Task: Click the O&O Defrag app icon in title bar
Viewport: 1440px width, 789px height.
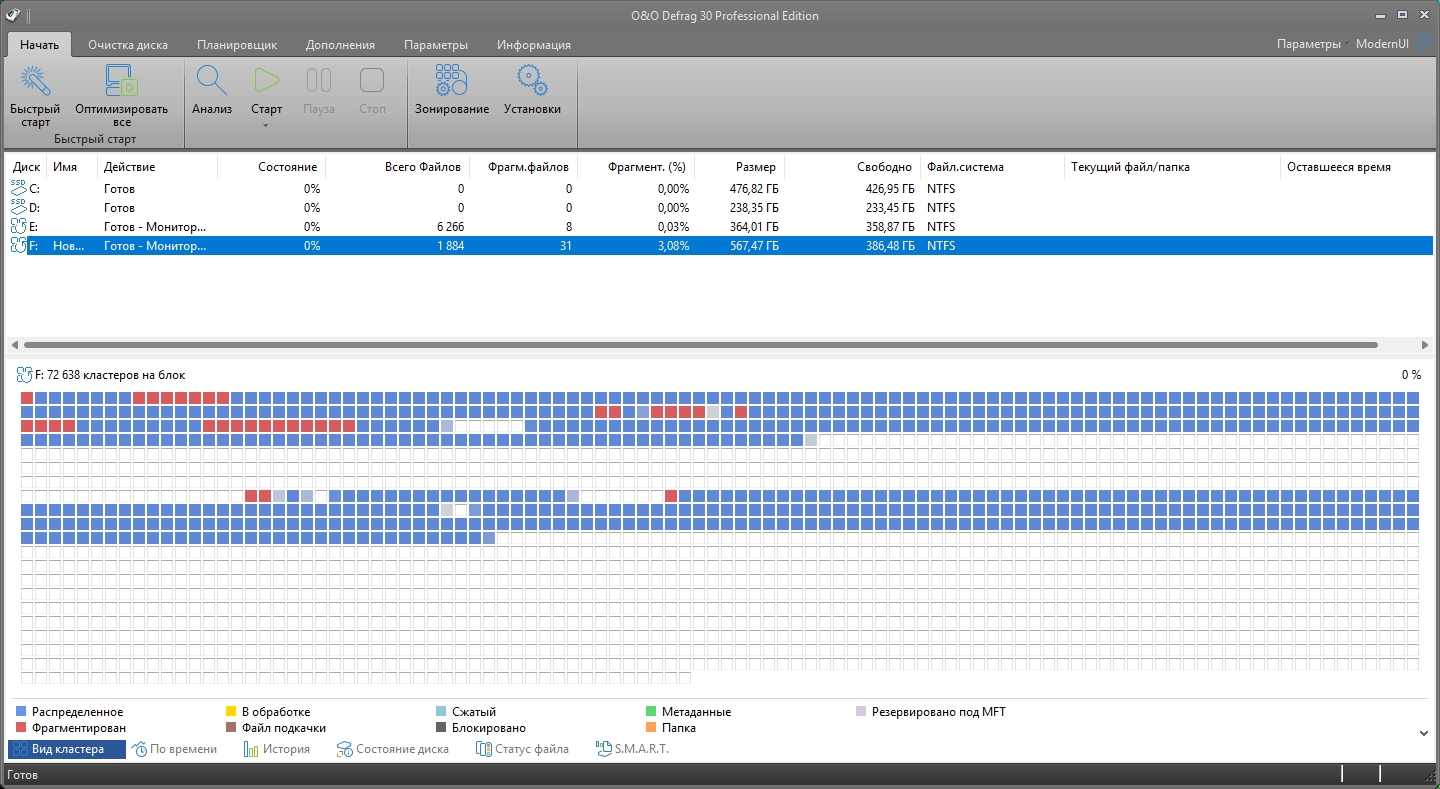Action: [12, 14]
